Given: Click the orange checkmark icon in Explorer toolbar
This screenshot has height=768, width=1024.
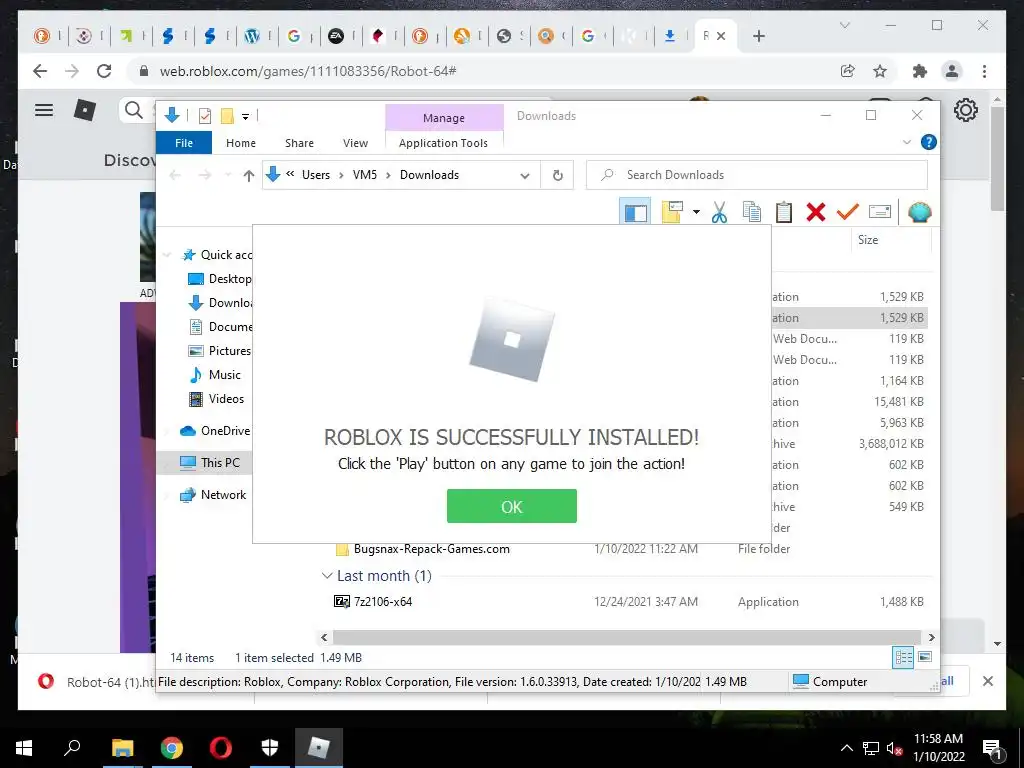Looking at the screenshot, I should pos(847,212).
